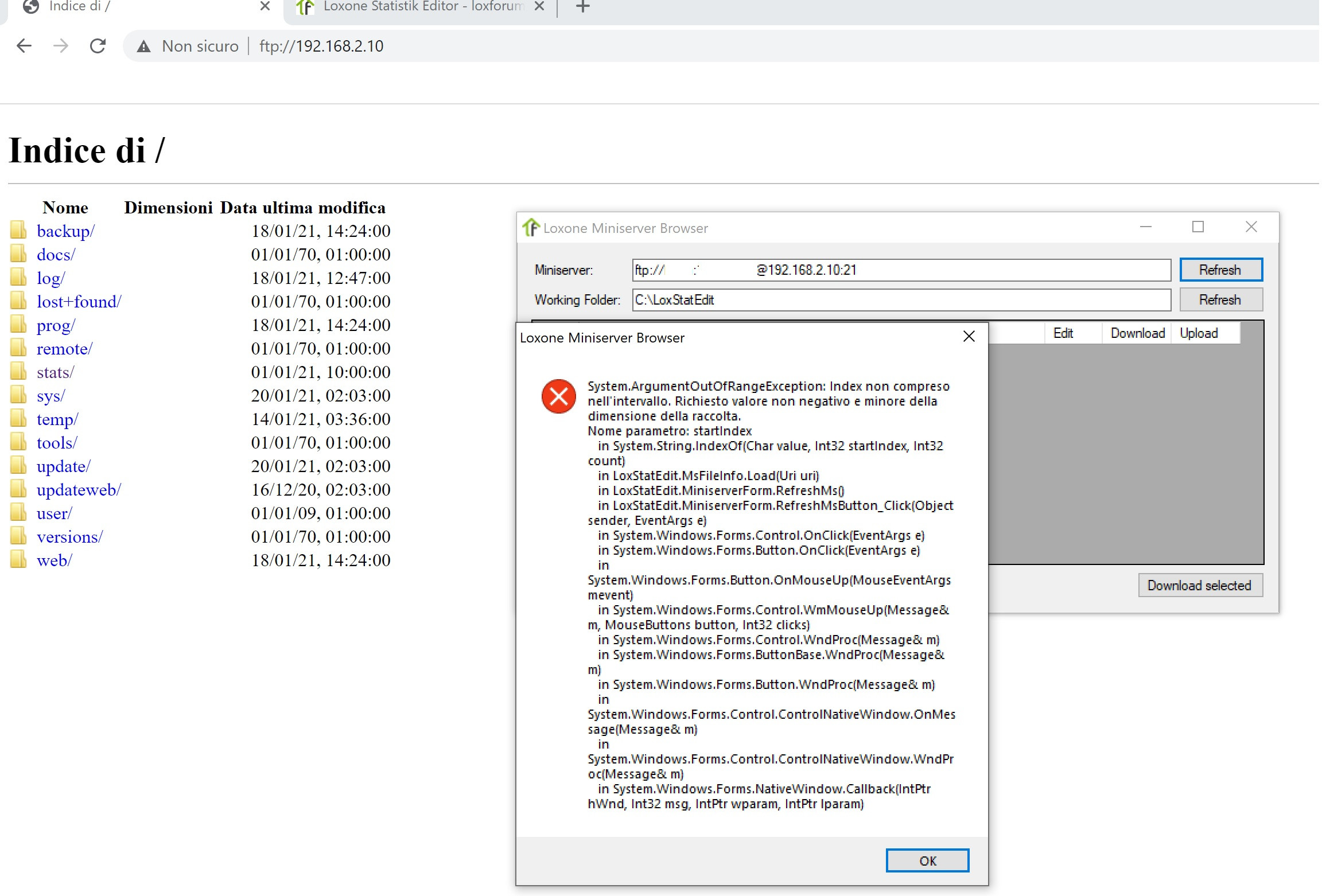This screenshot has height=896, width=1322.
Task: Click the Working Folder path field
Action: coord(901,299)
